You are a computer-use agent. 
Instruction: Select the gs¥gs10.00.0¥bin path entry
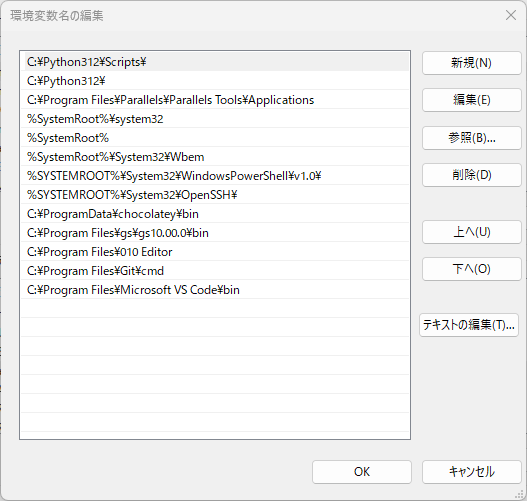click(215, 233)
